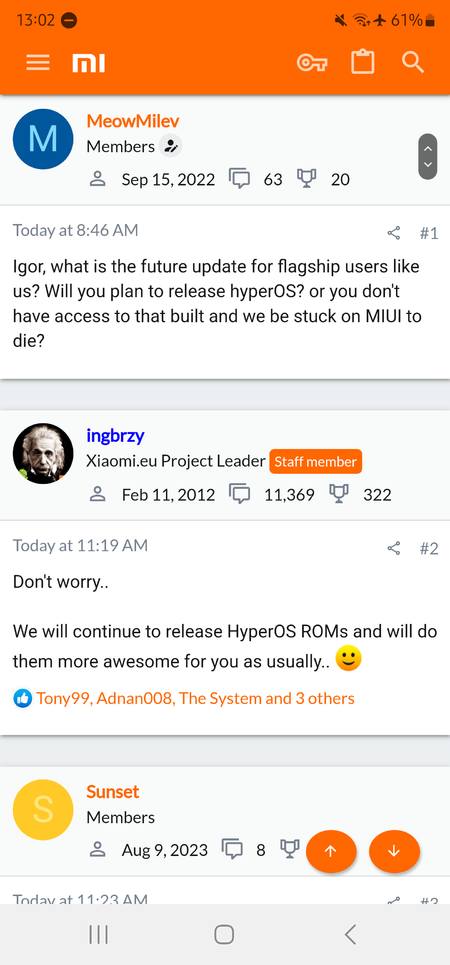Share post #2 using share icon
Image resolution: width=450 pixels, height=965 pixels.
click(x=394, y=548)
